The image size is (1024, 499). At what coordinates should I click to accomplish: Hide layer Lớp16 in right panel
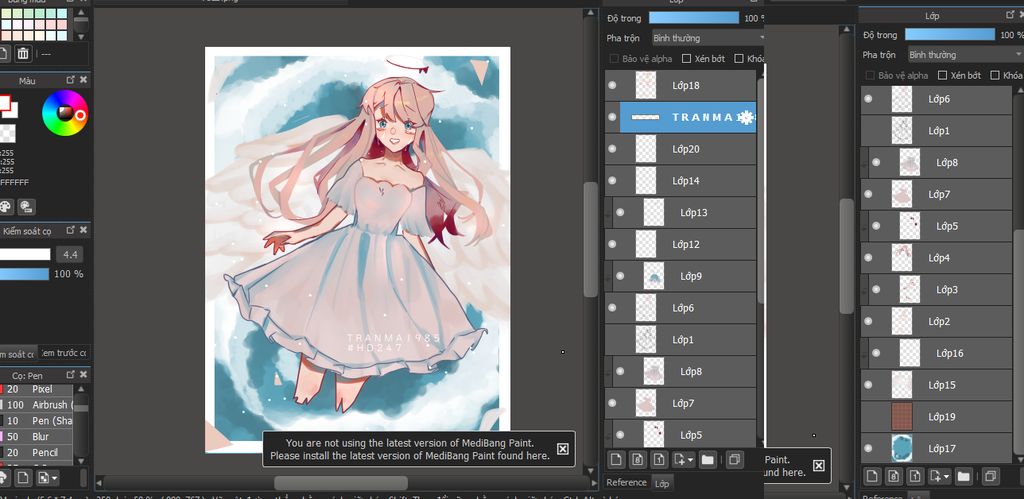click(x=876, y=353)
